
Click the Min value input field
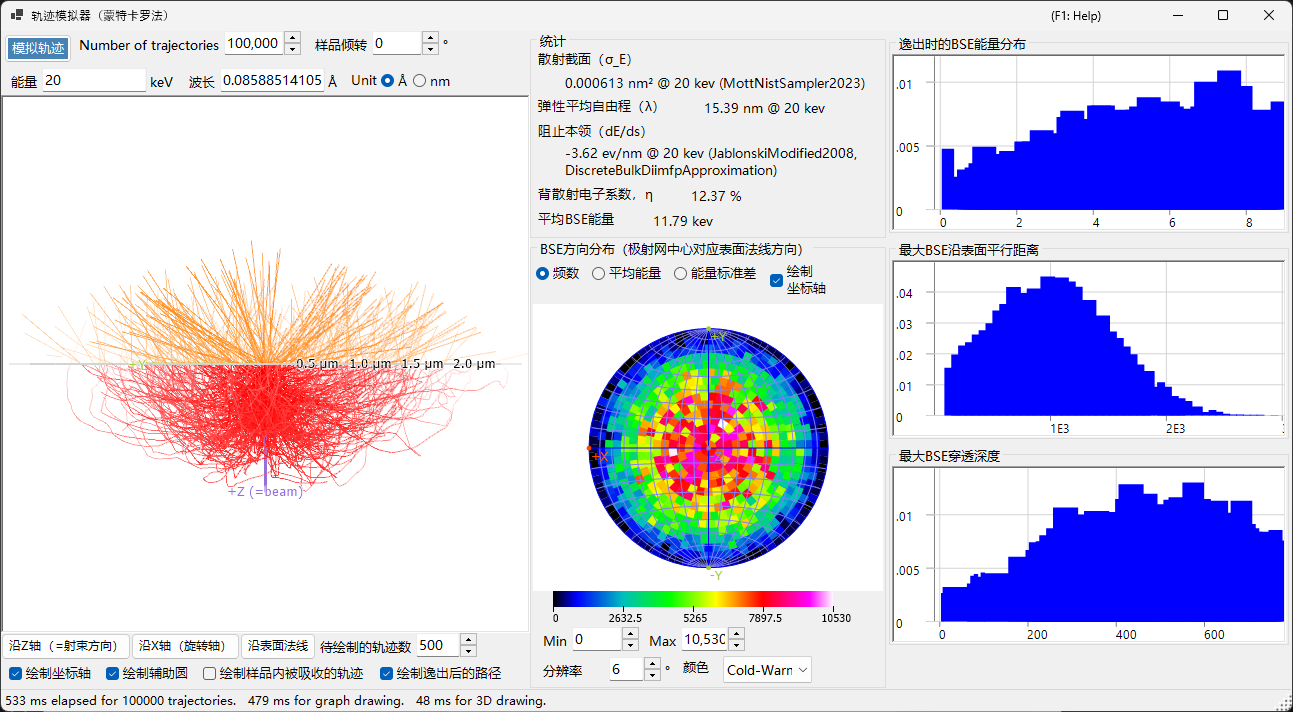click(x=597, y=639)
